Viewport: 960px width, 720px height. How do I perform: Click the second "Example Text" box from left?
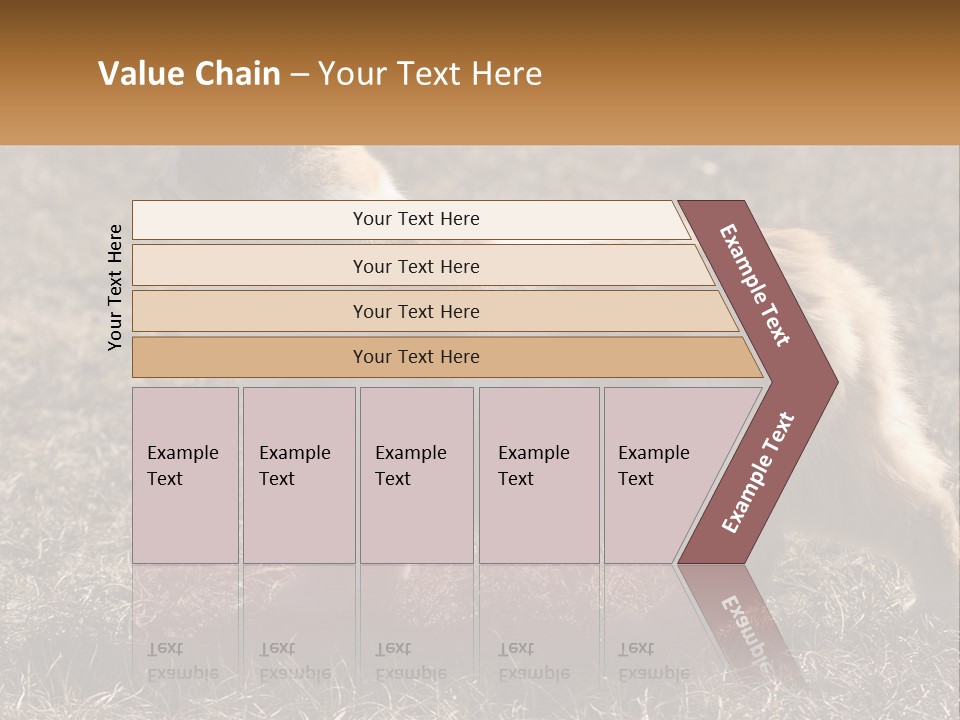click(x=298, y=475)
